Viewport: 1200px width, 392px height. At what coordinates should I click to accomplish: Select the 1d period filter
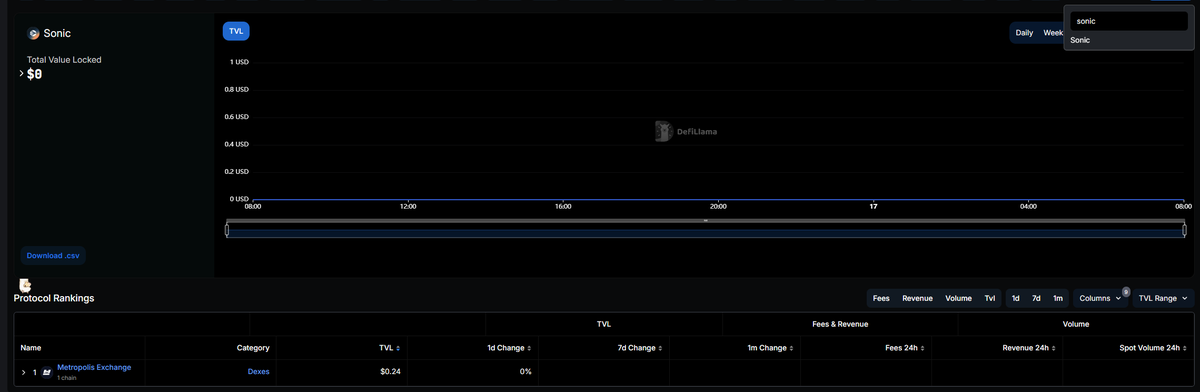click(1016, 298)
